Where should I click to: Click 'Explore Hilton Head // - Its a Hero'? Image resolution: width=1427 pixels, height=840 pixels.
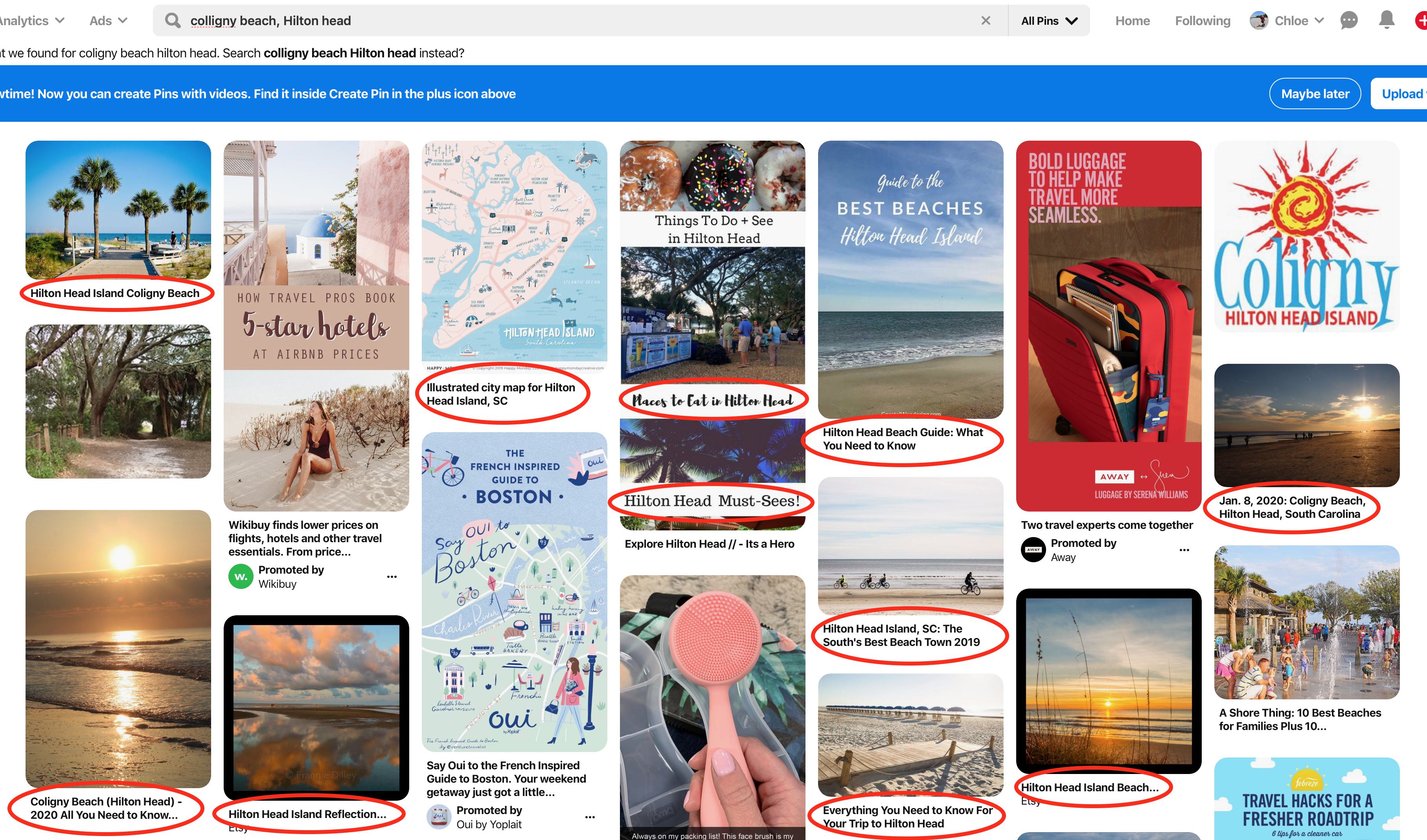coord(710,544)
